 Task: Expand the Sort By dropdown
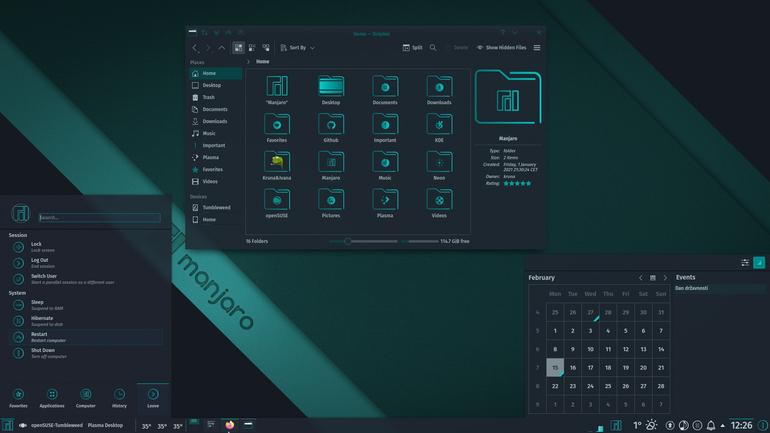[297, 48]
